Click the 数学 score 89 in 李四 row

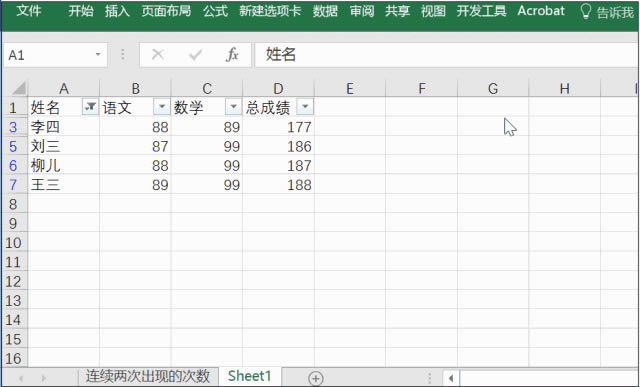pos(207,127)
